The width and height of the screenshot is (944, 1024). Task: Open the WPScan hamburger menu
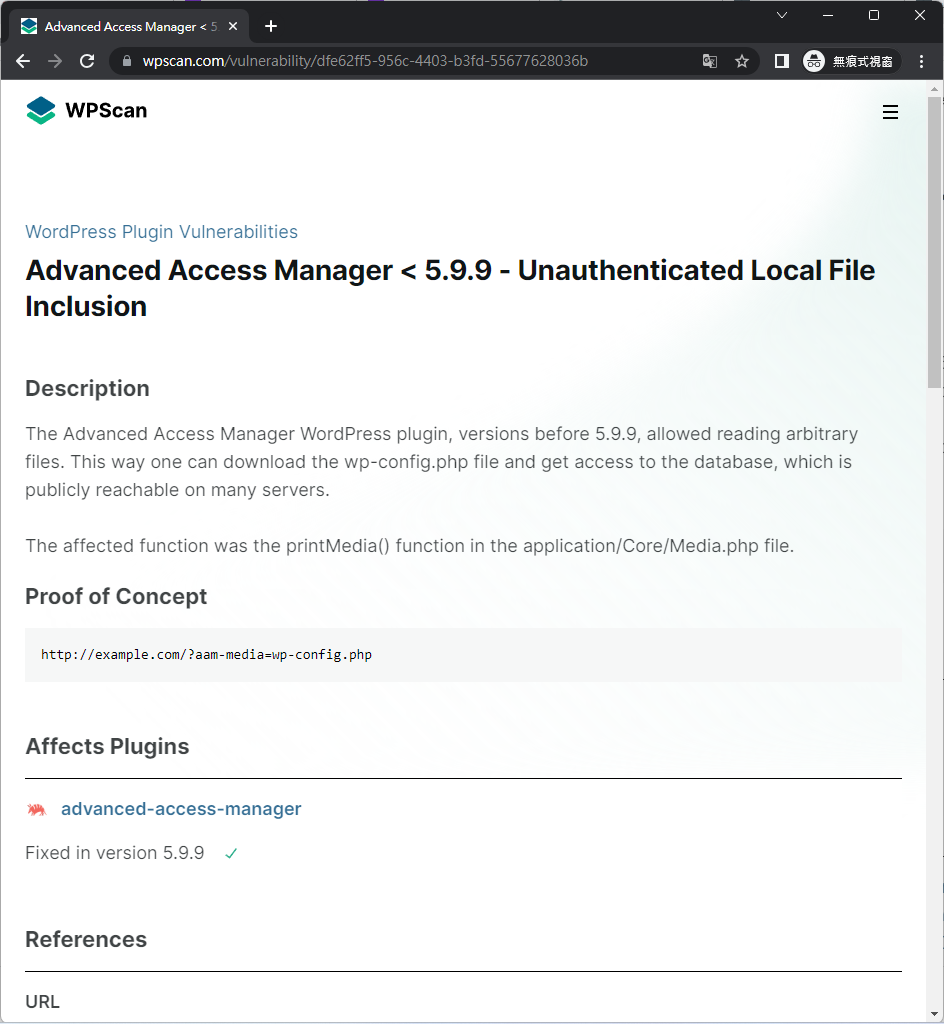pyautogui.click(x=890, y=112)
